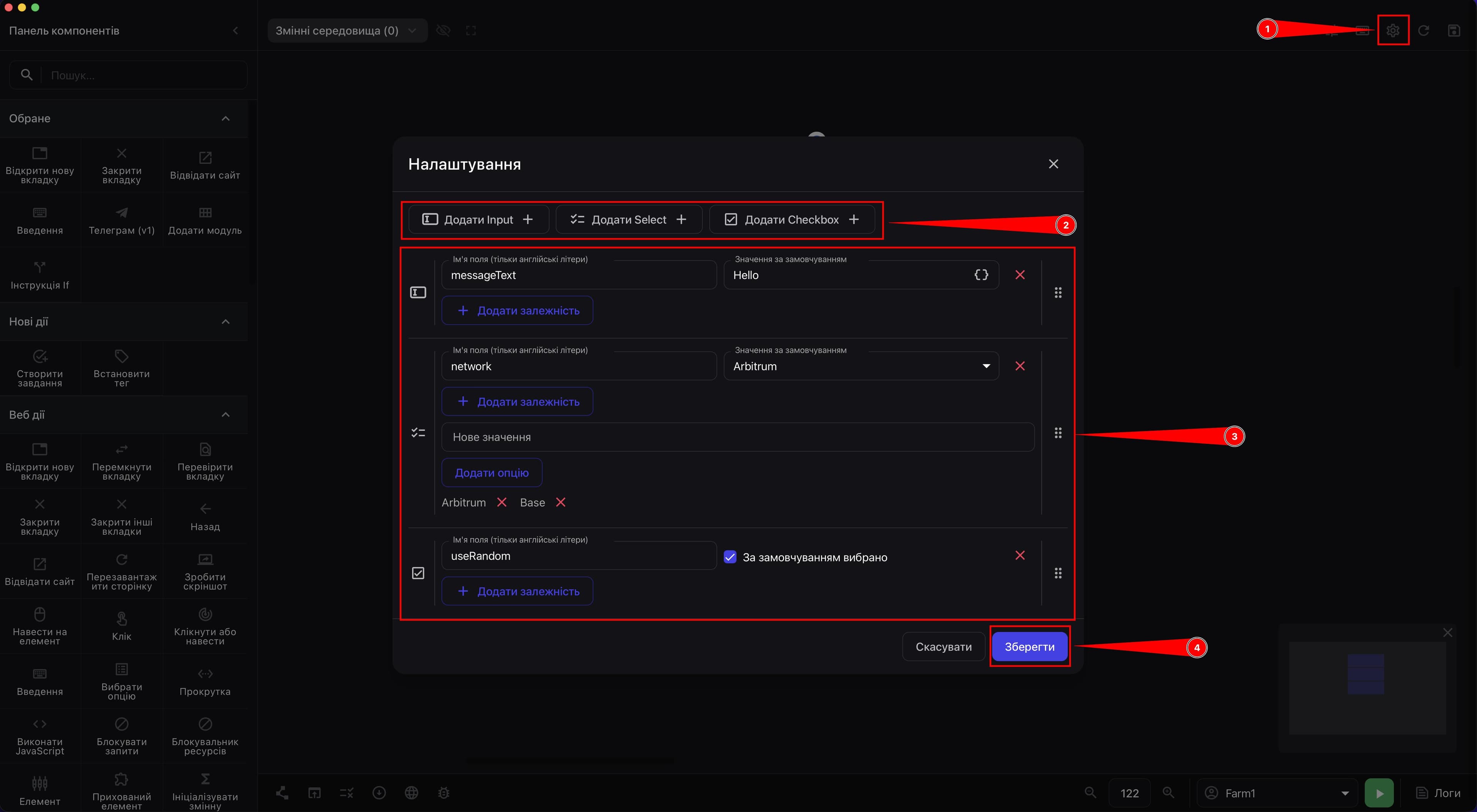Click the globe icon in bottom toolbar

pos(411,792)
